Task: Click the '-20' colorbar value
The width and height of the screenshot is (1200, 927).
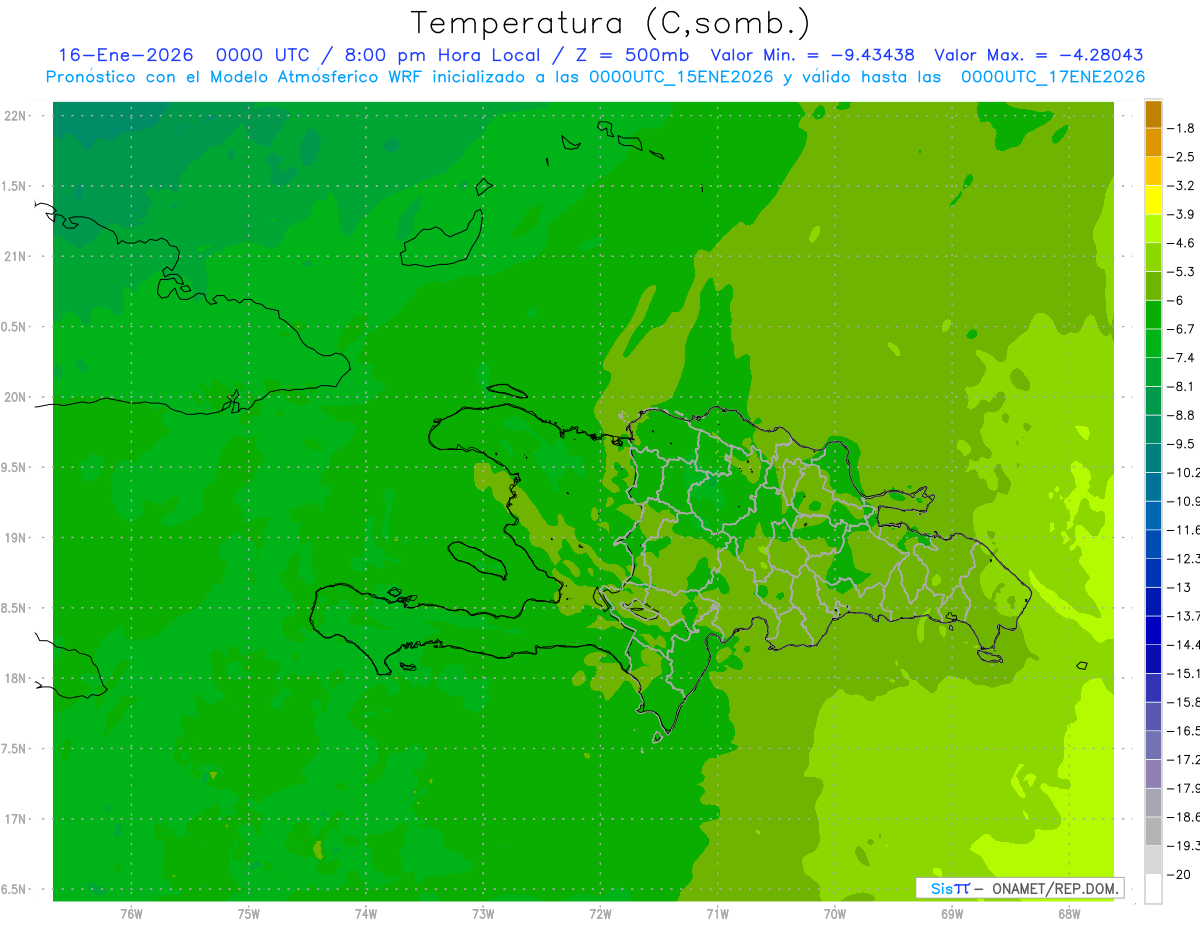Action: click(x=1179, y=874)
